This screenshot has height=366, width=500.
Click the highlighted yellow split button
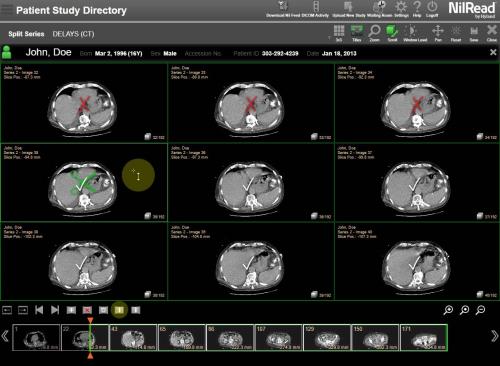[119, 310]
